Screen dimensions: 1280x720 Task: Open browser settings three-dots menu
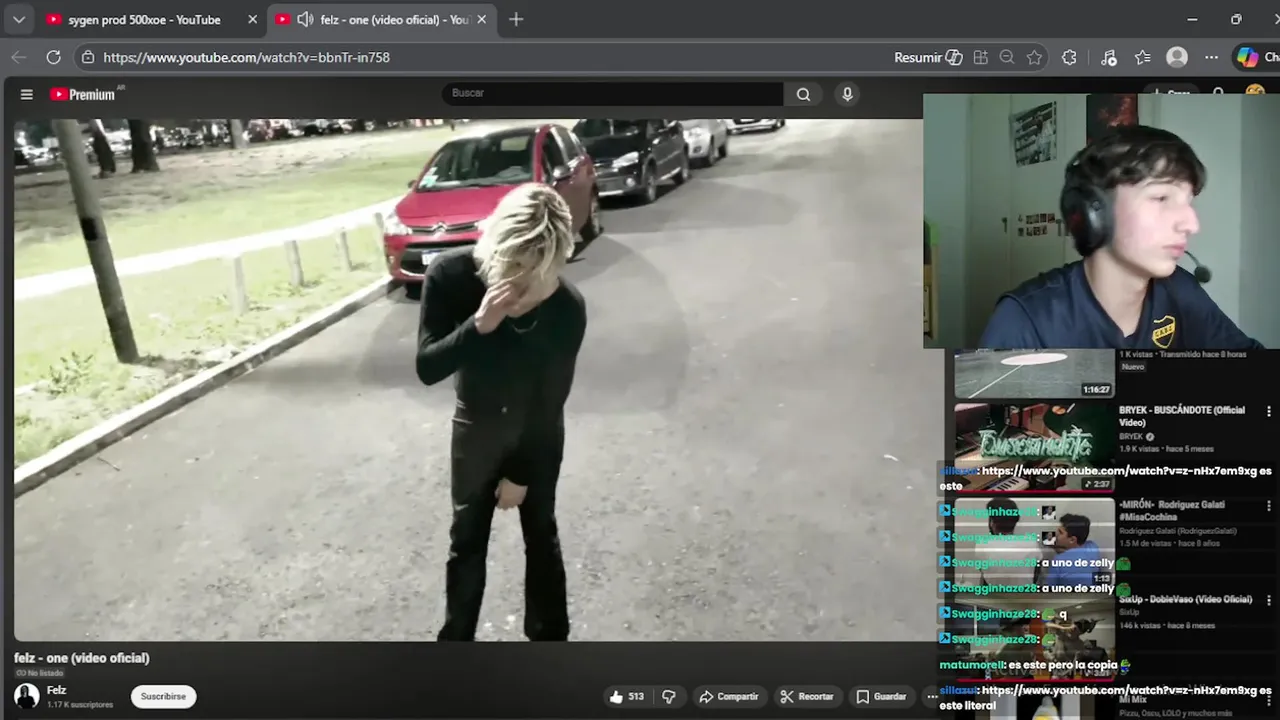click(1212, 57)
